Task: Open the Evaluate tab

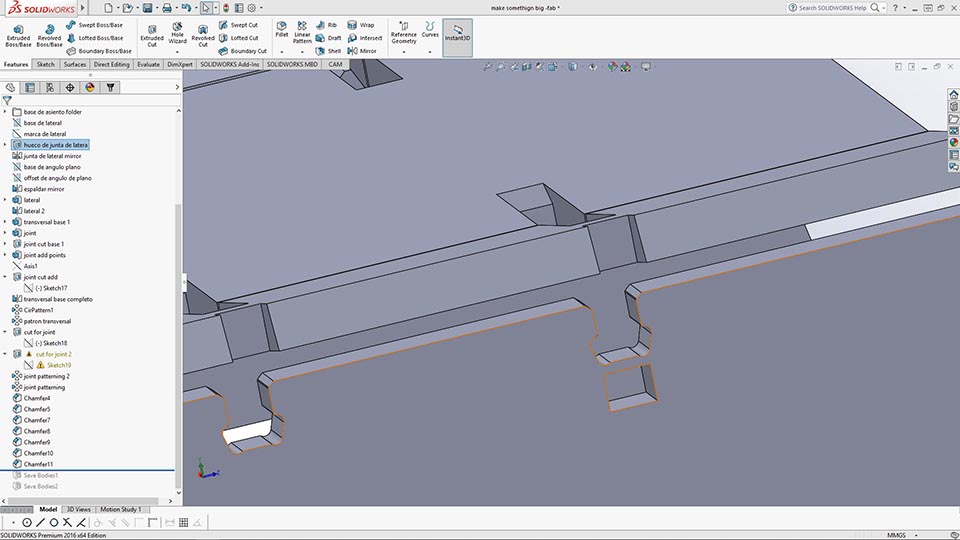Action: pyautogui.click(x=148, y=64)
